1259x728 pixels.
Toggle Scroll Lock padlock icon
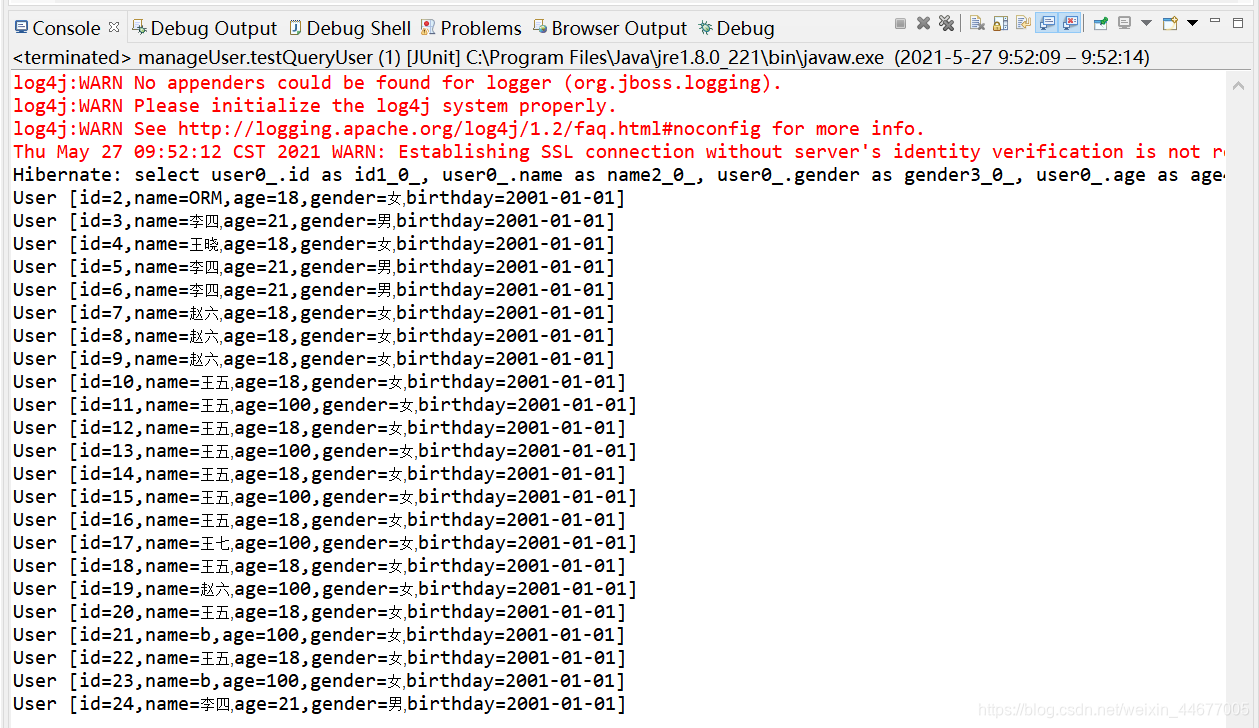(1000, 23)
